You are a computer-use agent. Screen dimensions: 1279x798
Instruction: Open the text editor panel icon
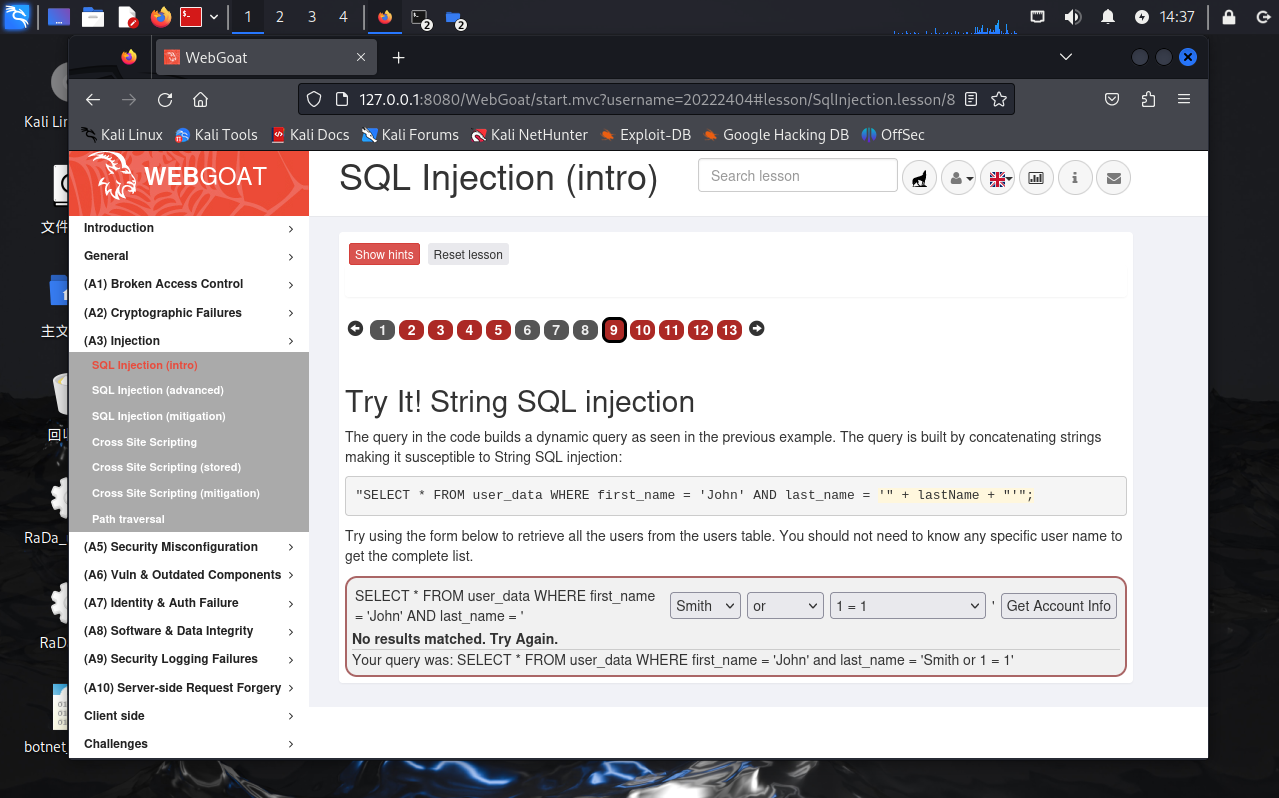(127, 17)
